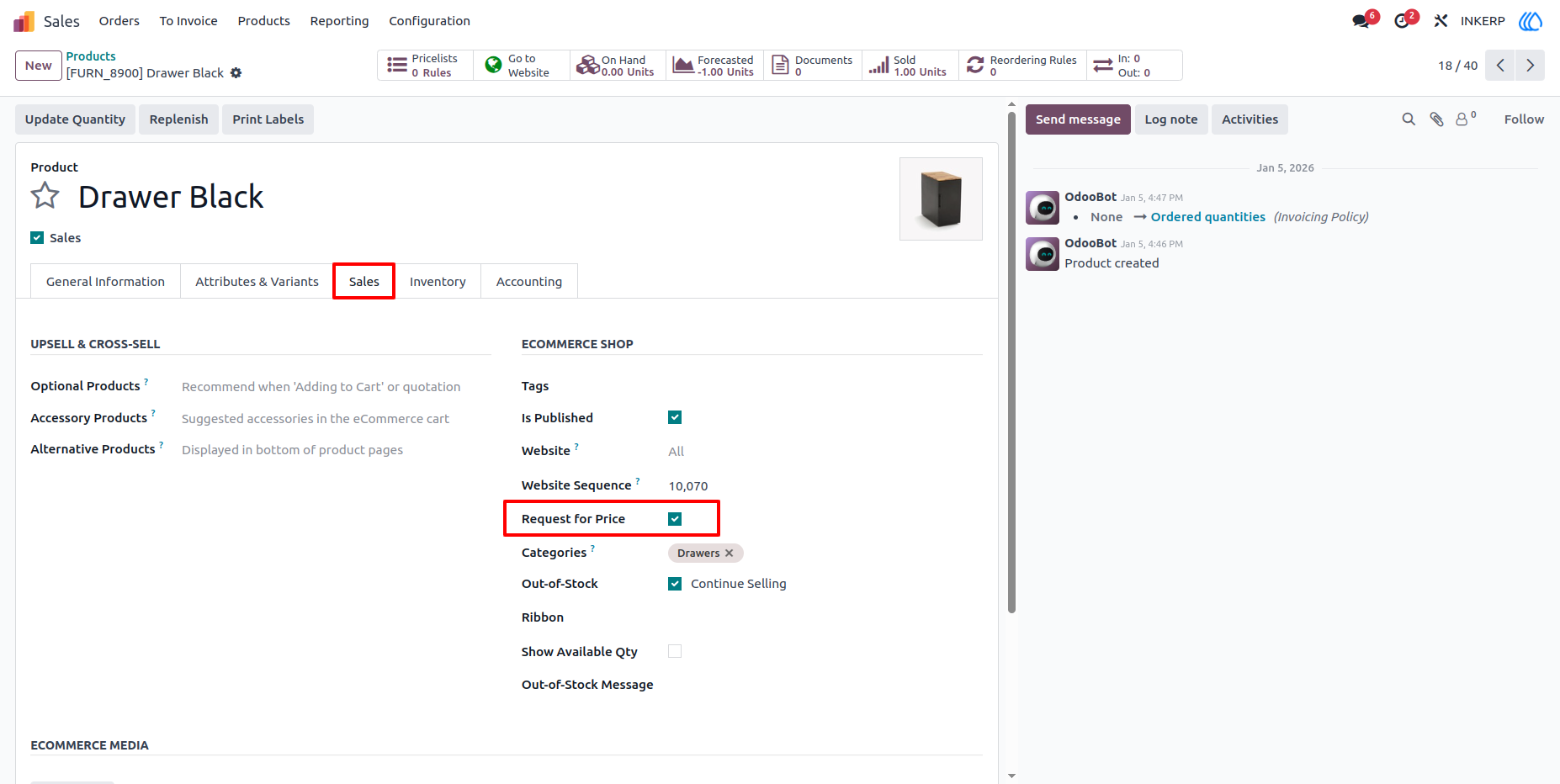Toggle Is Published checkbox

tap(675, 417)
